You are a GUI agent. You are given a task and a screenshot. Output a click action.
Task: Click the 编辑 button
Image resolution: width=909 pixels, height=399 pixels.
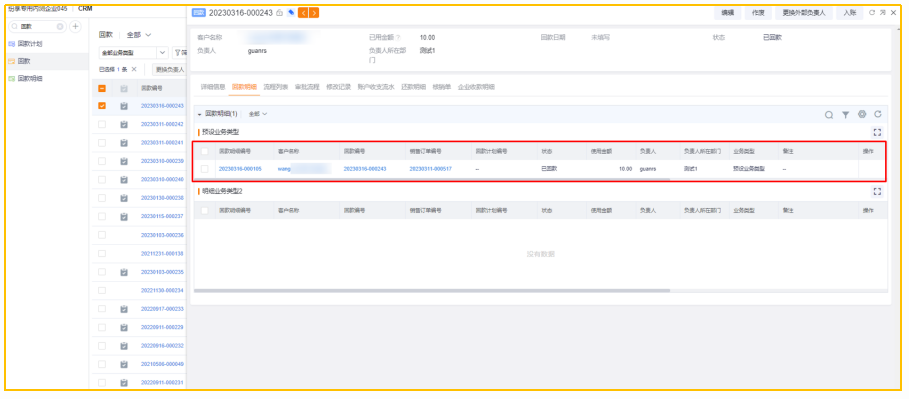(x=728, y=13)
